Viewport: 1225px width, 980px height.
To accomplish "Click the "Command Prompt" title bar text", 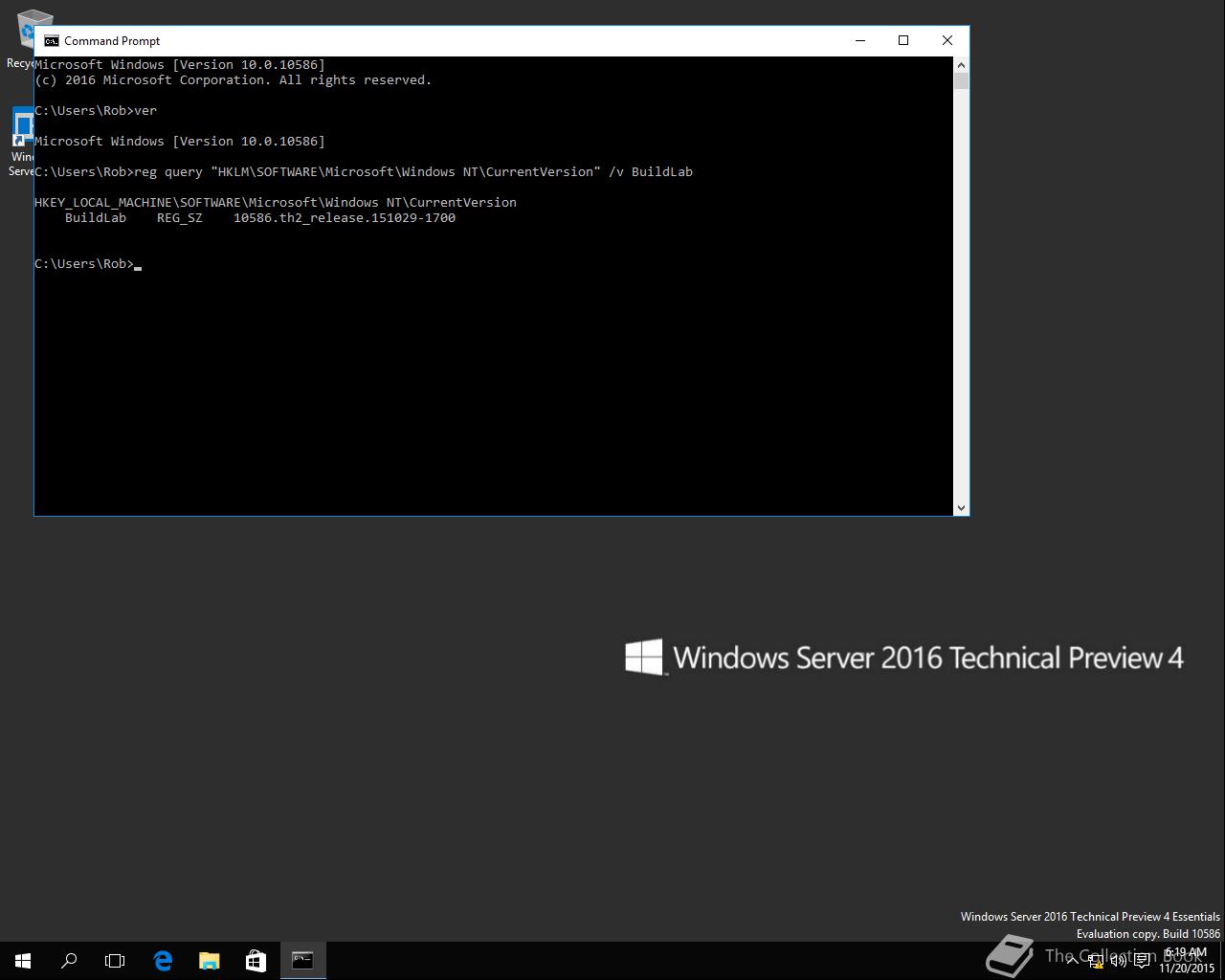I will pyautogui.click(x=112, y=41).
